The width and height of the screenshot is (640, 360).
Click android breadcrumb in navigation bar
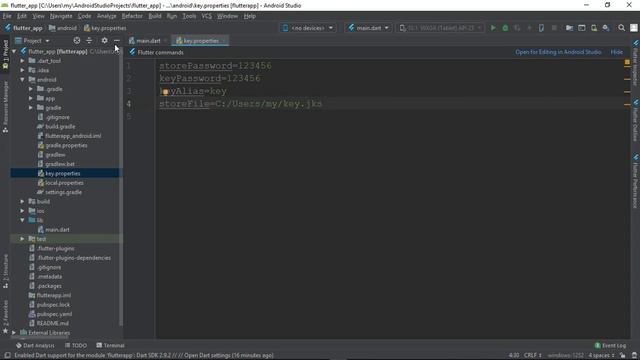pyautogui.click(x=63, y=28)
